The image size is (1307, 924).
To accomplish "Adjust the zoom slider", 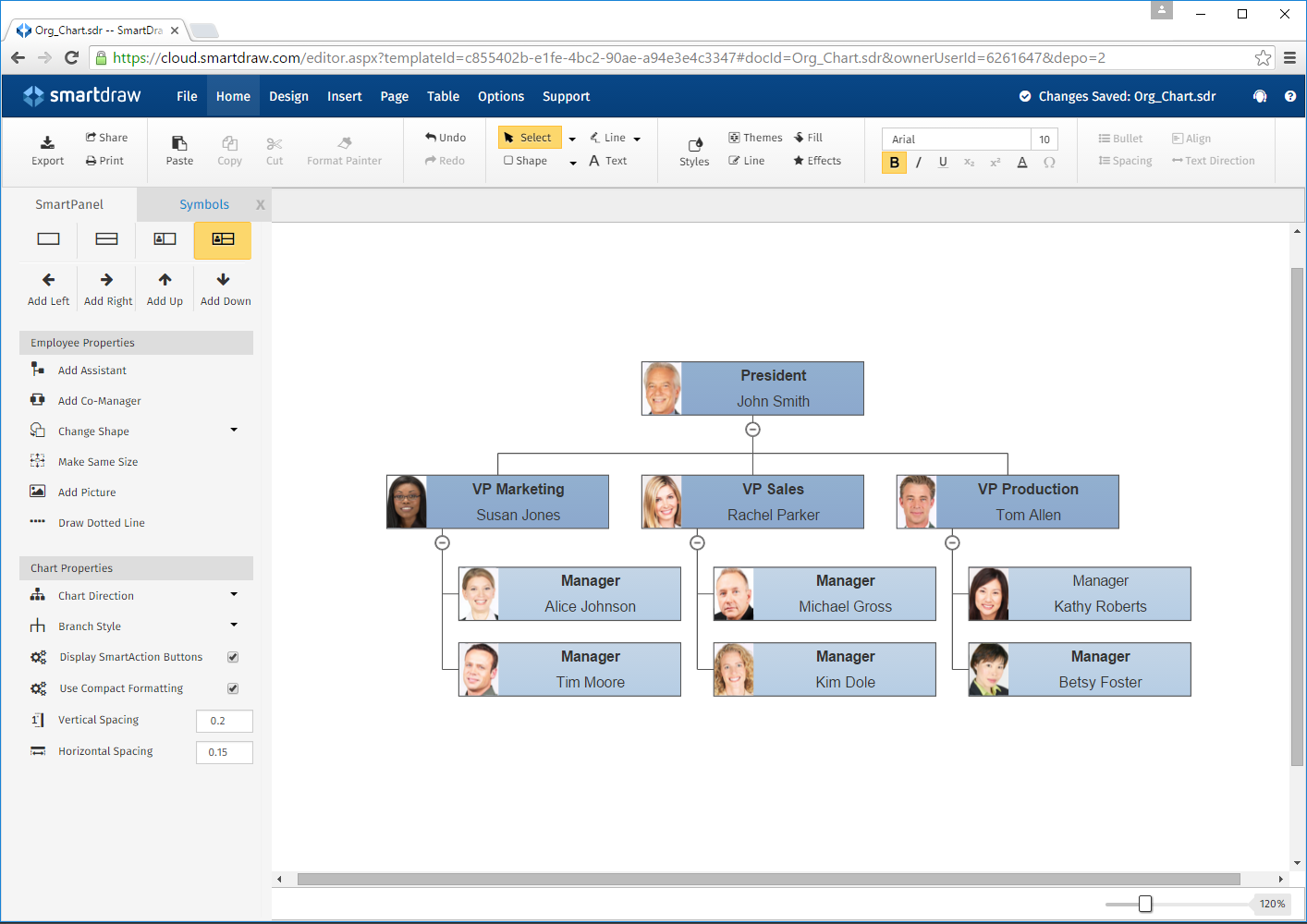I will pyautogui.click(x=1146, y=904).
